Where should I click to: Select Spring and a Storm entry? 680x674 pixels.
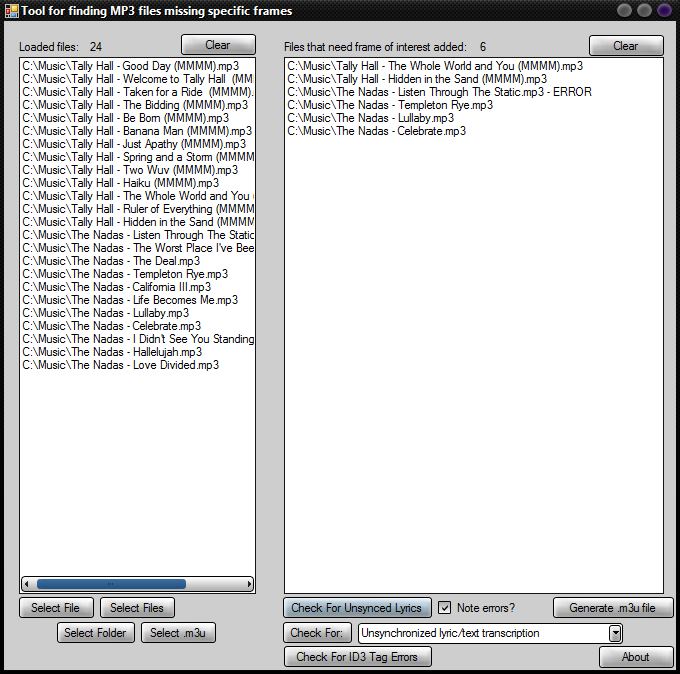pyautogui.click(x=137, y=157)
